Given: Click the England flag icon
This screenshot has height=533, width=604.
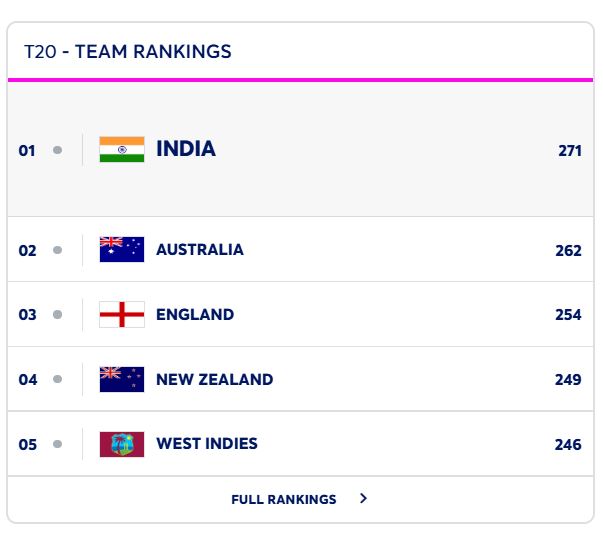Looking at the screenshot, I should pyautogui.click(x=122, y=314).
